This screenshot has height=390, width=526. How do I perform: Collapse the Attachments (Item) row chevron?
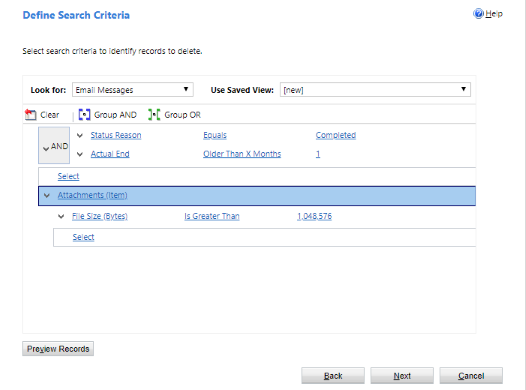point(47,196)
